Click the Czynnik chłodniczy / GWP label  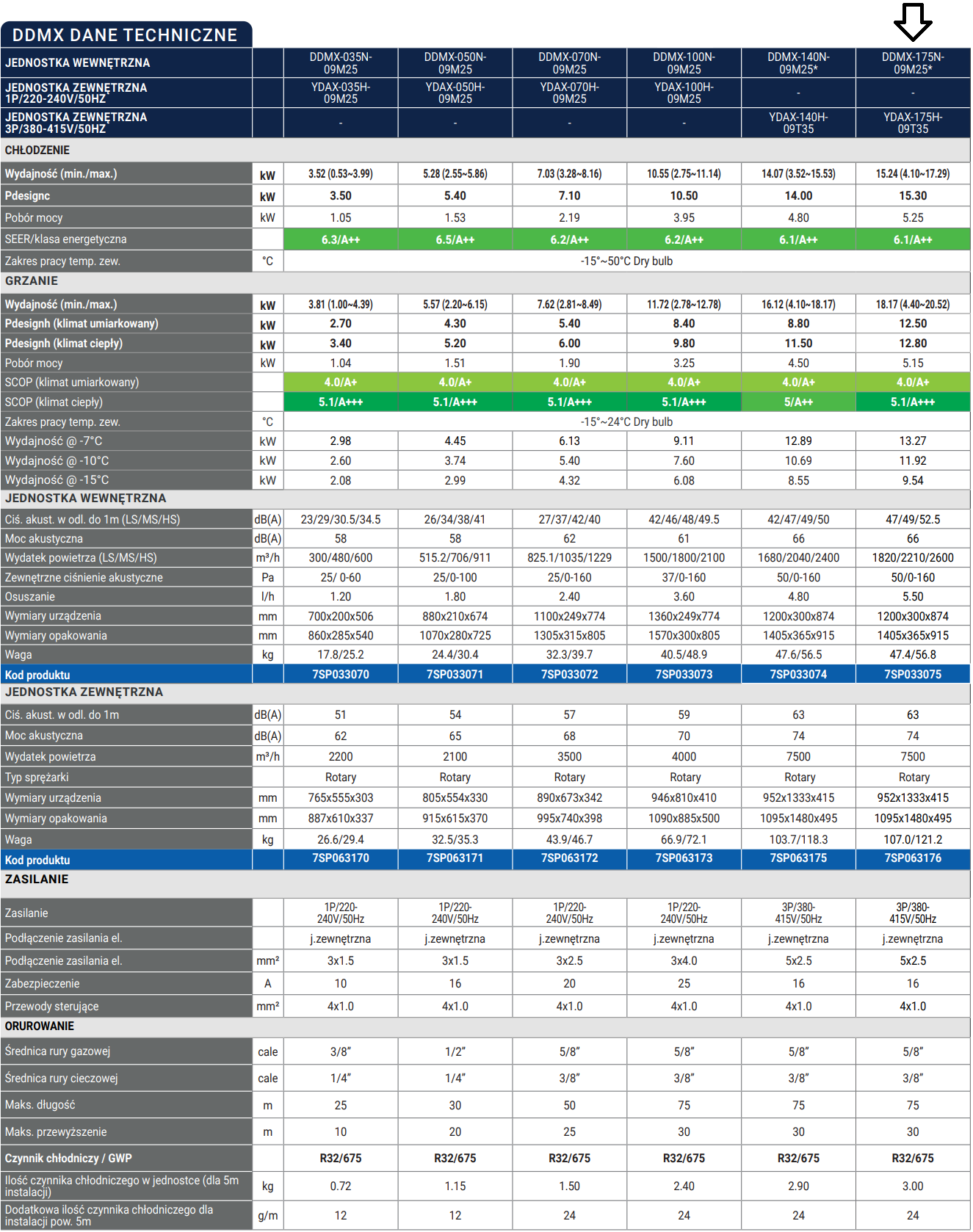(68, 1159)
